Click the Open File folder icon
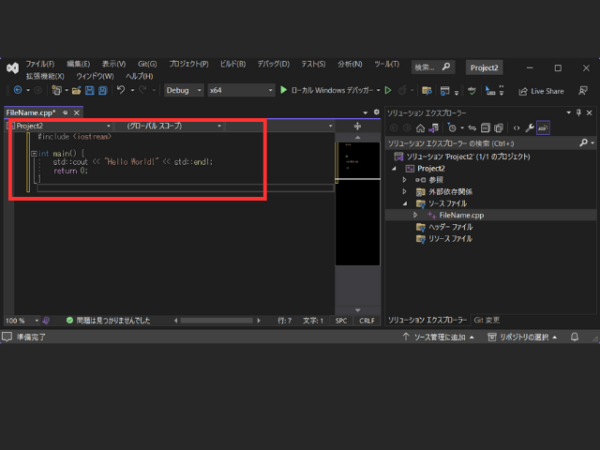 (76, 90)
